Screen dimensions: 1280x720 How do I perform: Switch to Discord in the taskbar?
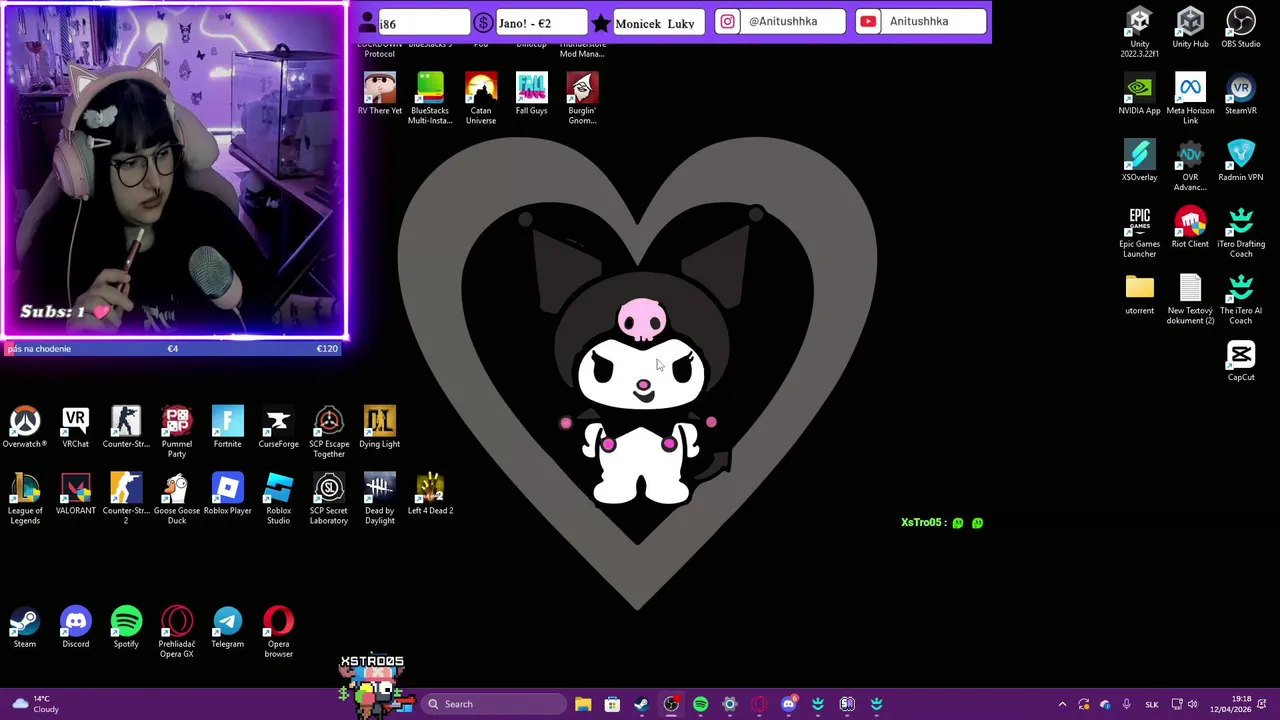[x=788, y=704]
